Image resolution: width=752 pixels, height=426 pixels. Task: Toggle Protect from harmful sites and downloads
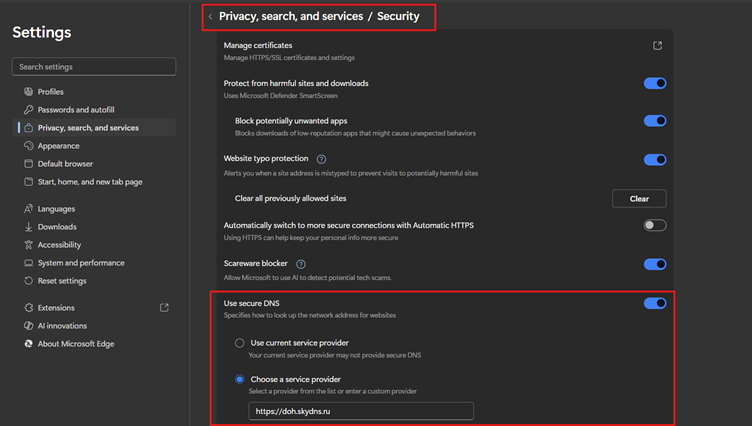click(654, 83)
